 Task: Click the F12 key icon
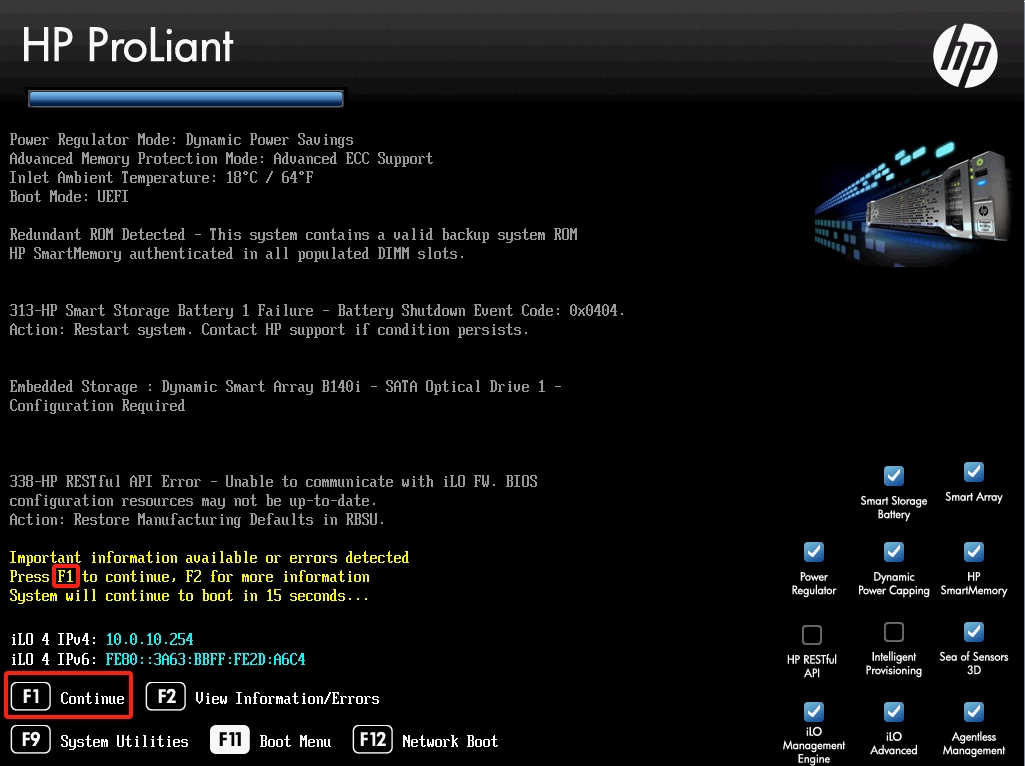[x=372, y=740]
